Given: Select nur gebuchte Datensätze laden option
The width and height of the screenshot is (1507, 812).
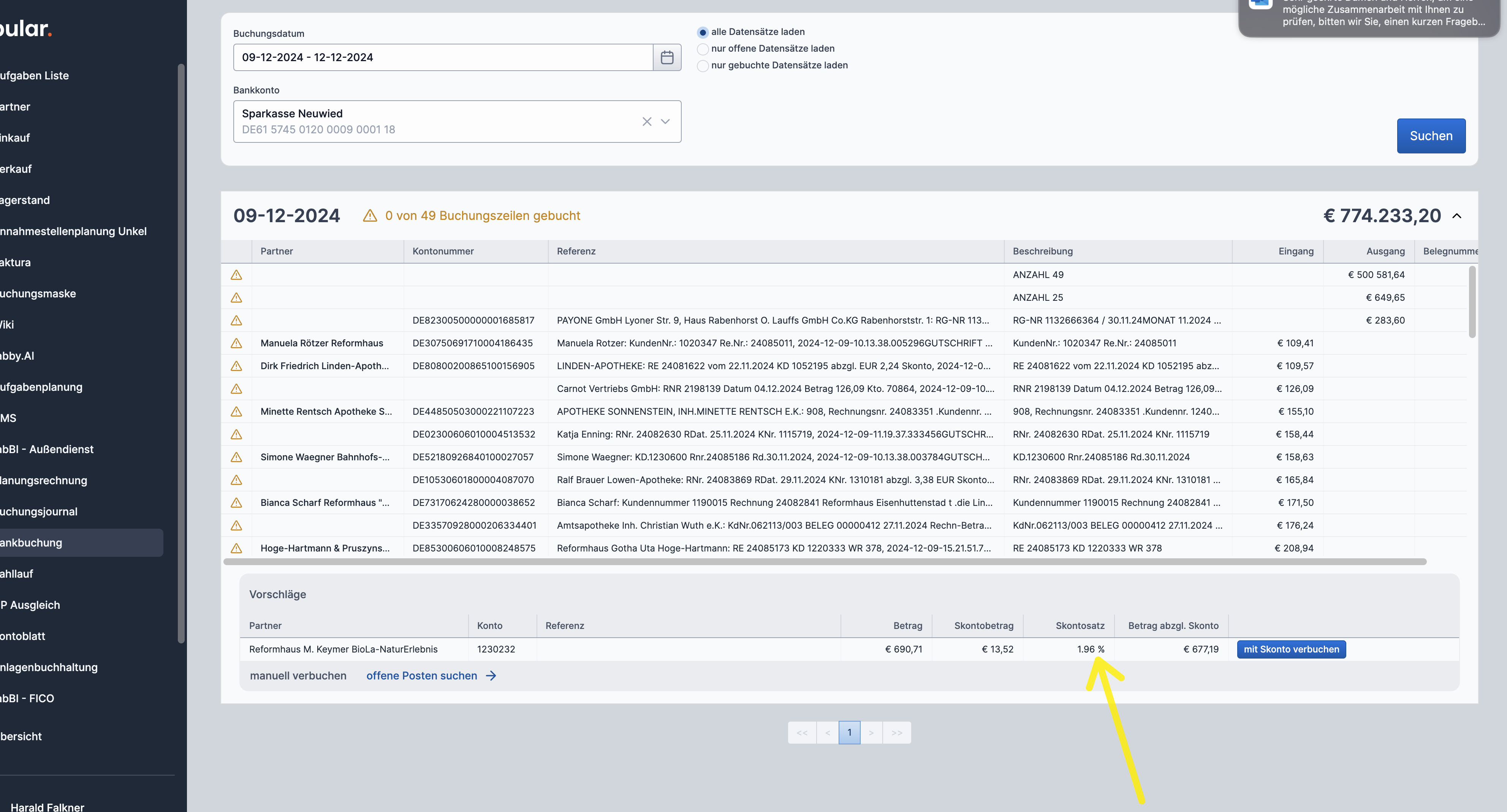Looking at the screenshot, I should 703,65.
